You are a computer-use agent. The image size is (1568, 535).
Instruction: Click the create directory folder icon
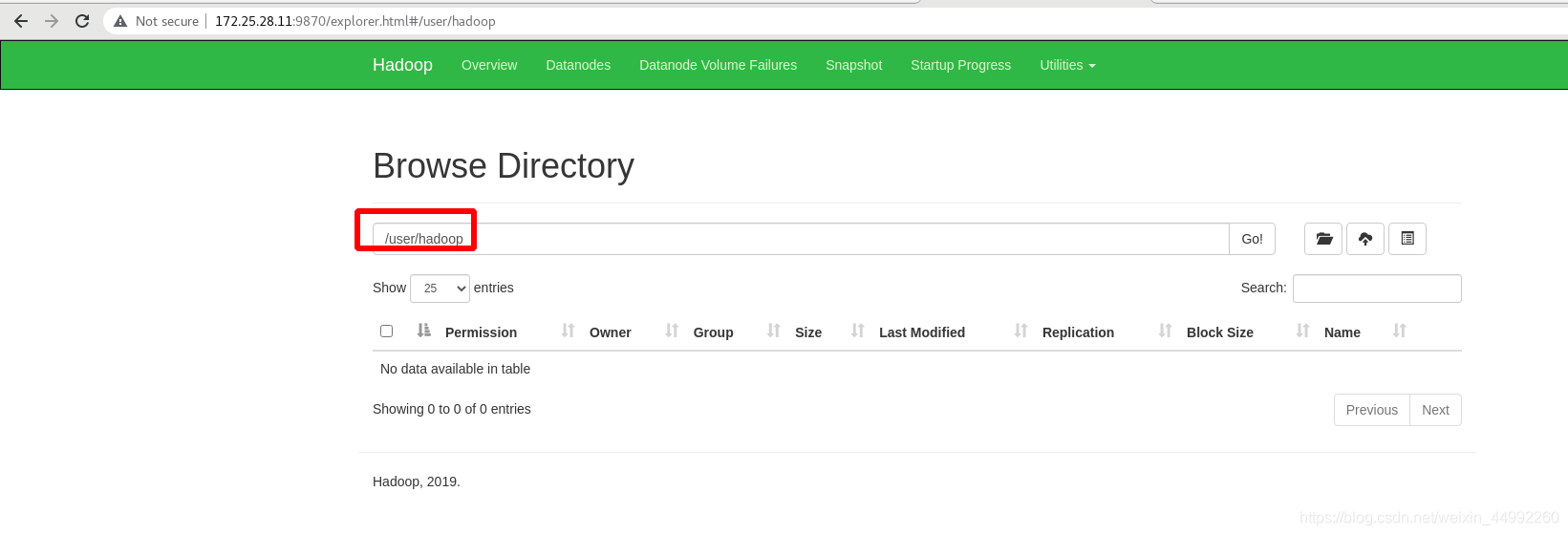pos(1323,239)
